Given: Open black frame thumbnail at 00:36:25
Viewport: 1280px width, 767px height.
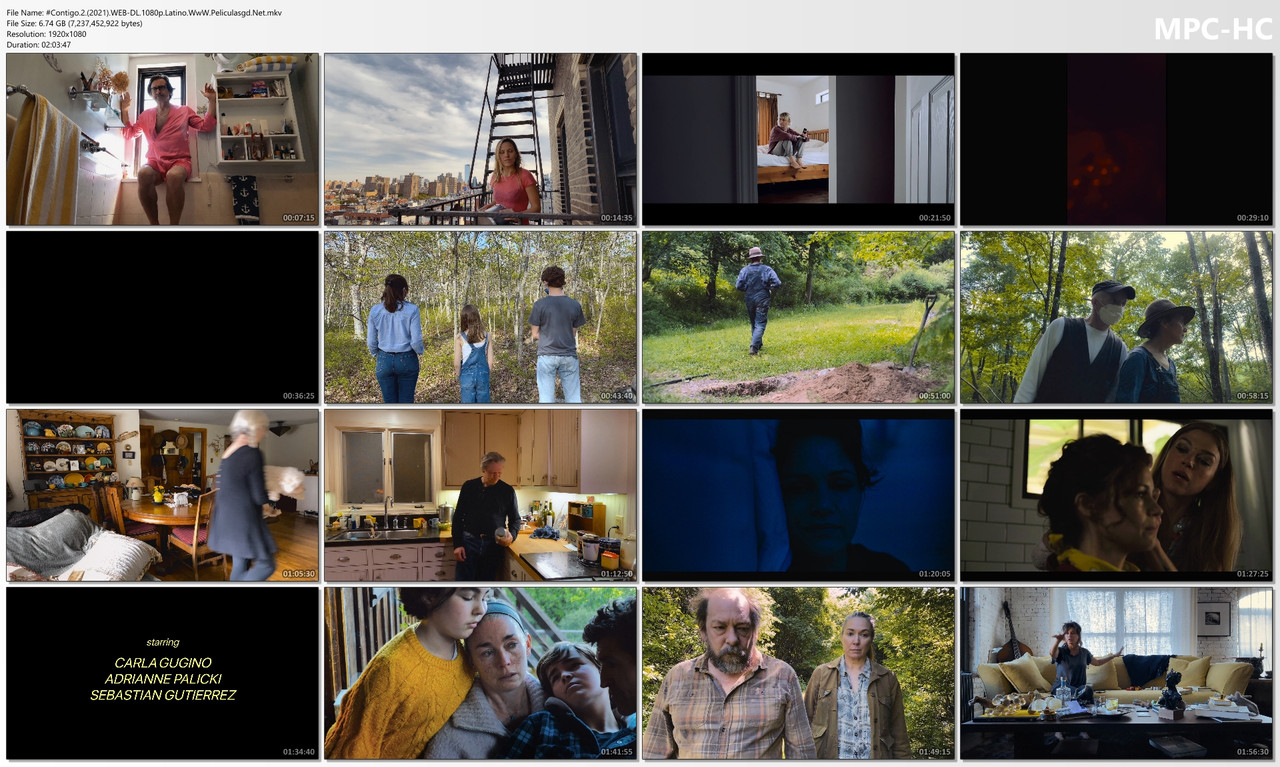Looking at the screenshot, I should [x=162, y=317].
